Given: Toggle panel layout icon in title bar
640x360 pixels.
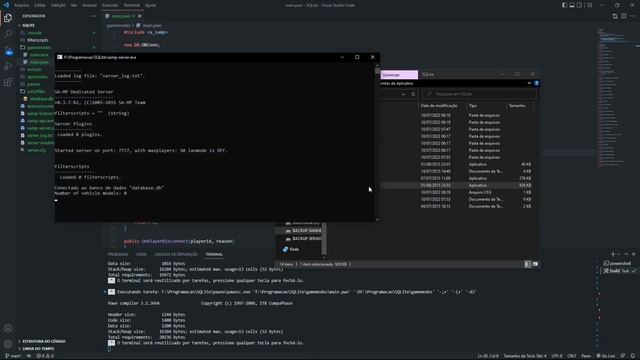Looking at the screenshot, I should tap(572, 5).
